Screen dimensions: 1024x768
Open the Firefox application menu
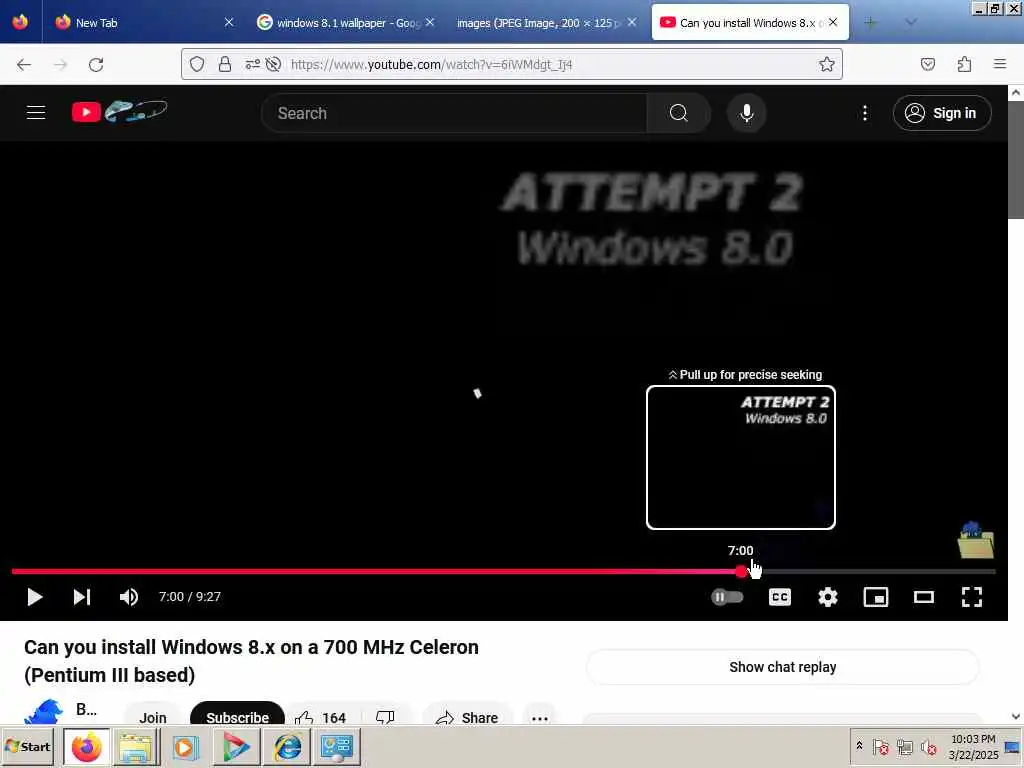tap(1000, 64)
